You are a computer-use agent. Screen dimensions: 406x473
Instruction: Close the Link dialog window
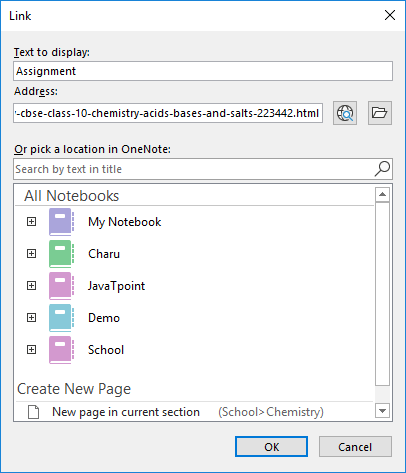(390, 15)
